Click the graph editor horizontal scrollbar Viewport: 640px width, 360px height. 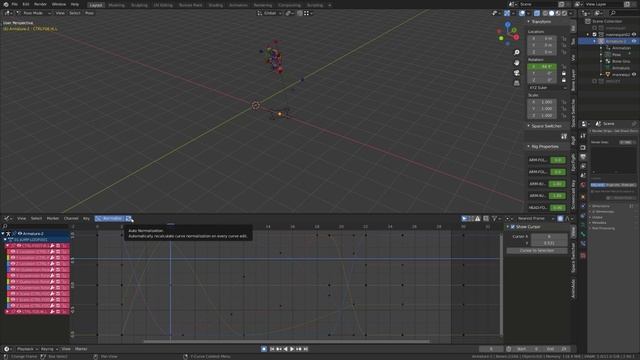click(287, 341)
